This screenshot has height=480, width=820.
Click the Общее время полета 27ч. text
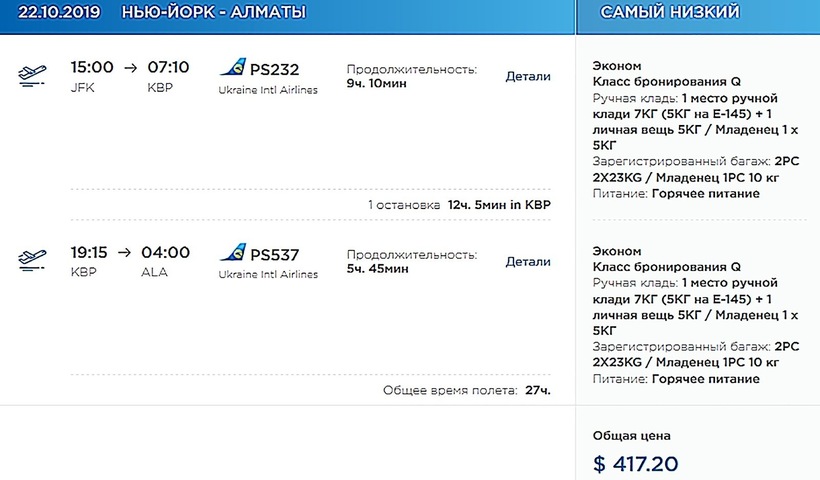(466, 390)
